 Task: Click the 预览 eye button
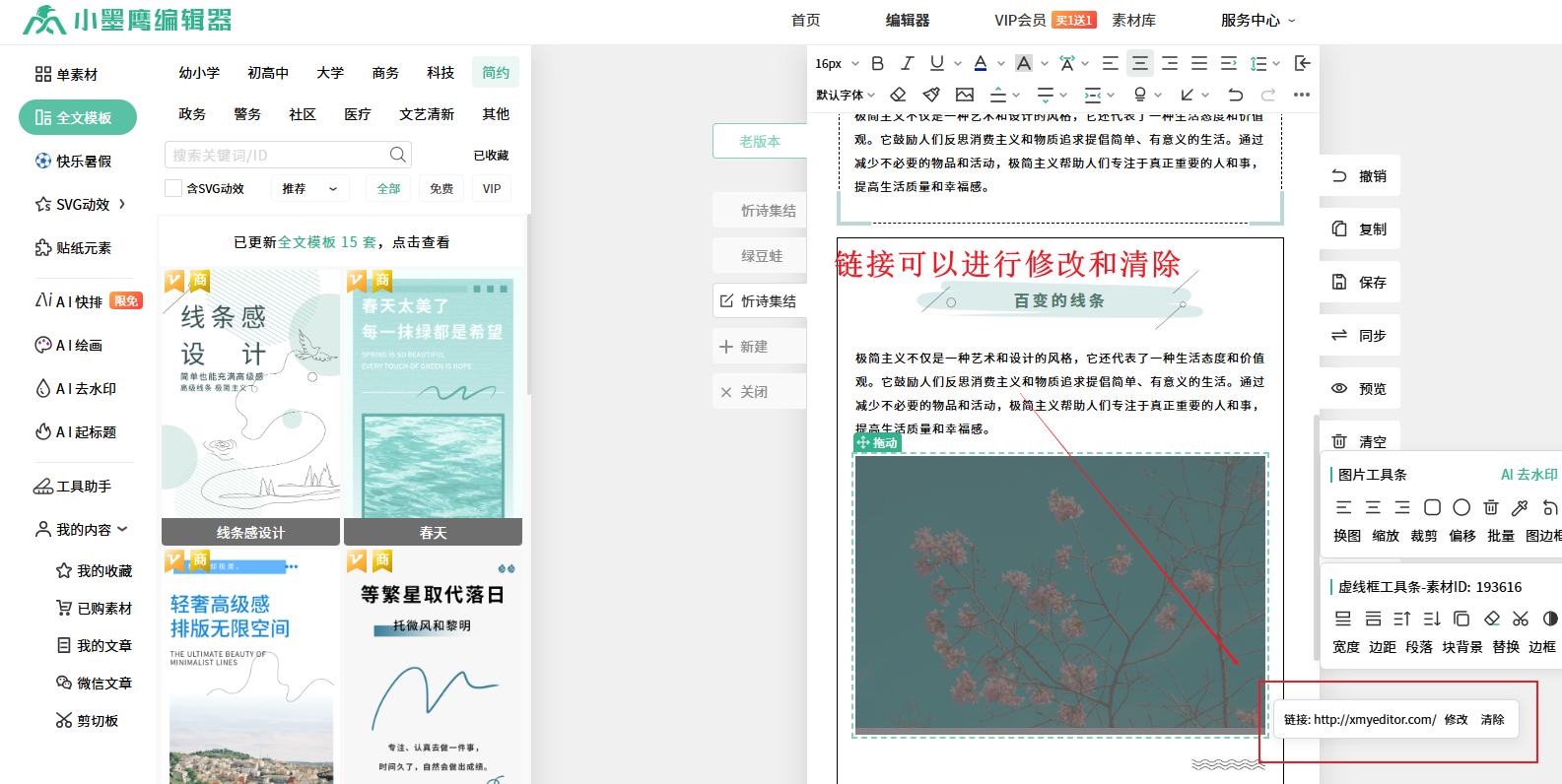pos(1360,388)
